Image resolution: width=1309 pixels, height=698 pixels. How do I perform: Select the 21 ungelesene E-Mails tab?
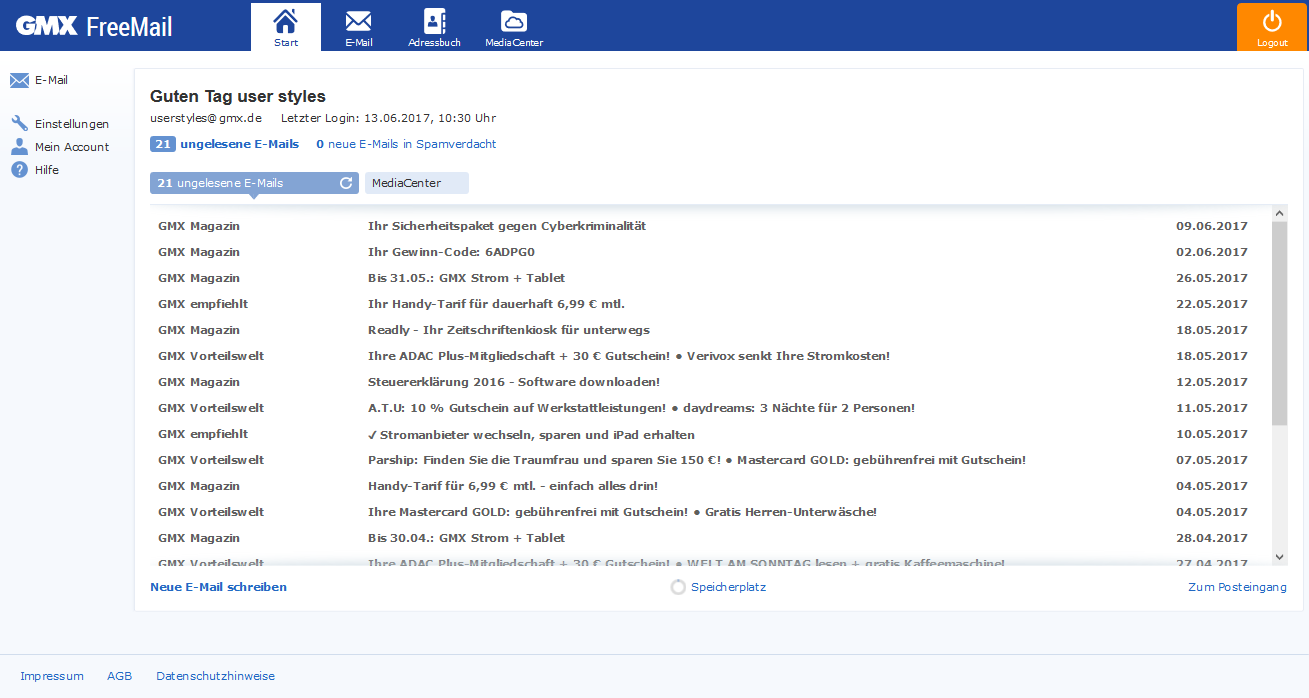point(254,183)
